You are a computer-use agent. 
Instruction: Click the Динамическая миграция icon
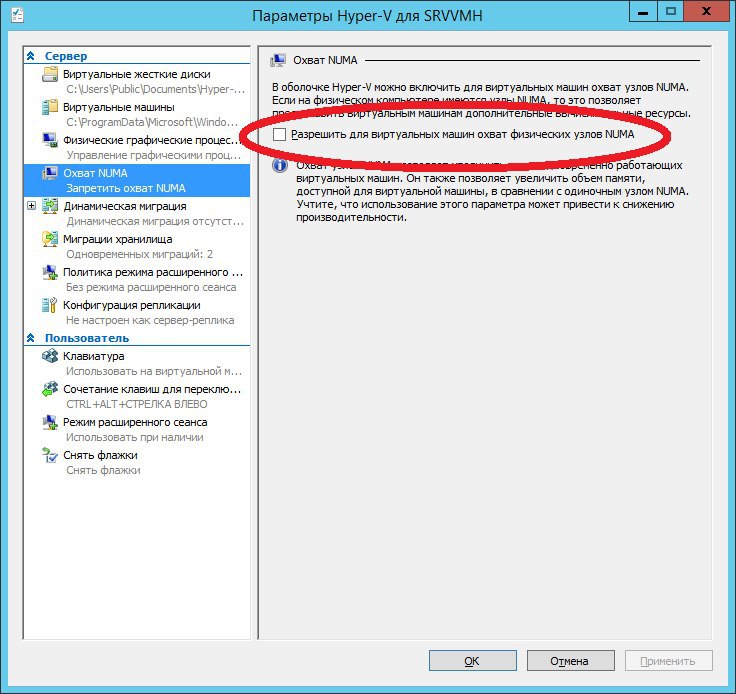tap(50, 206)
